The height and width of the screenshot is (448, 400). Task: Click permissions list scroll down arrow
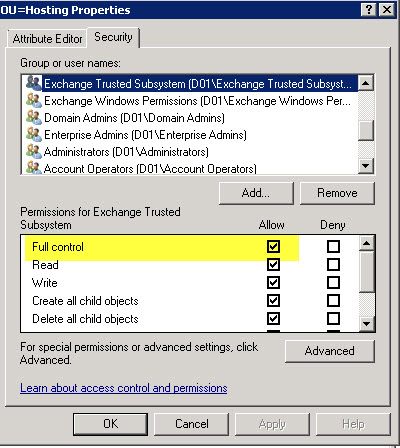pyautogui.click(x=367, y=324)
